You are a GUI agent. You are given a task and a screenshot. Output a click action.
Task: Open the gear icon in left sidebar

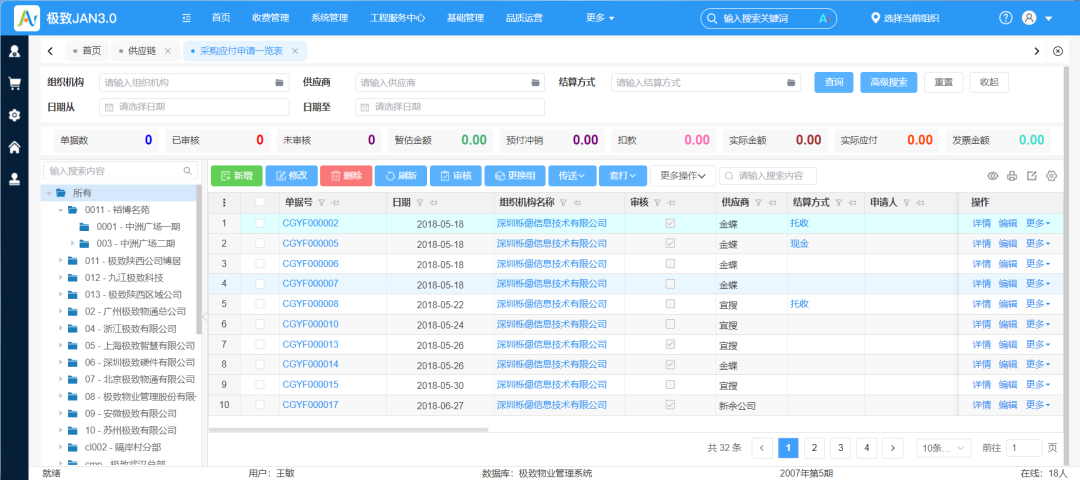coord(14,115)
